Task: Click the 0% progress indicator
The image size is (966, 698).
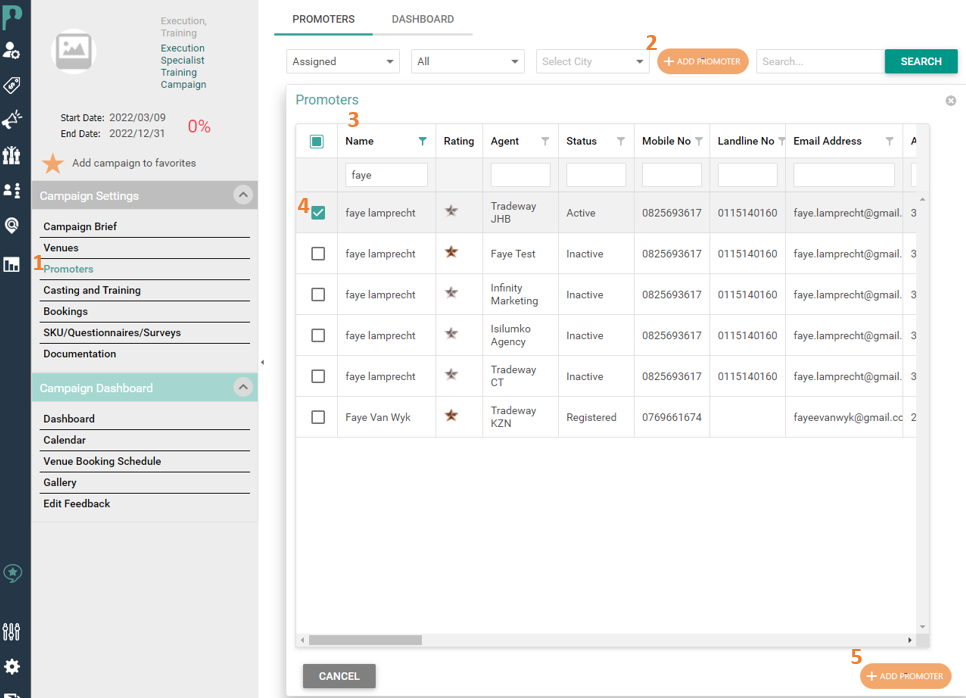Action: click(198, 126)
